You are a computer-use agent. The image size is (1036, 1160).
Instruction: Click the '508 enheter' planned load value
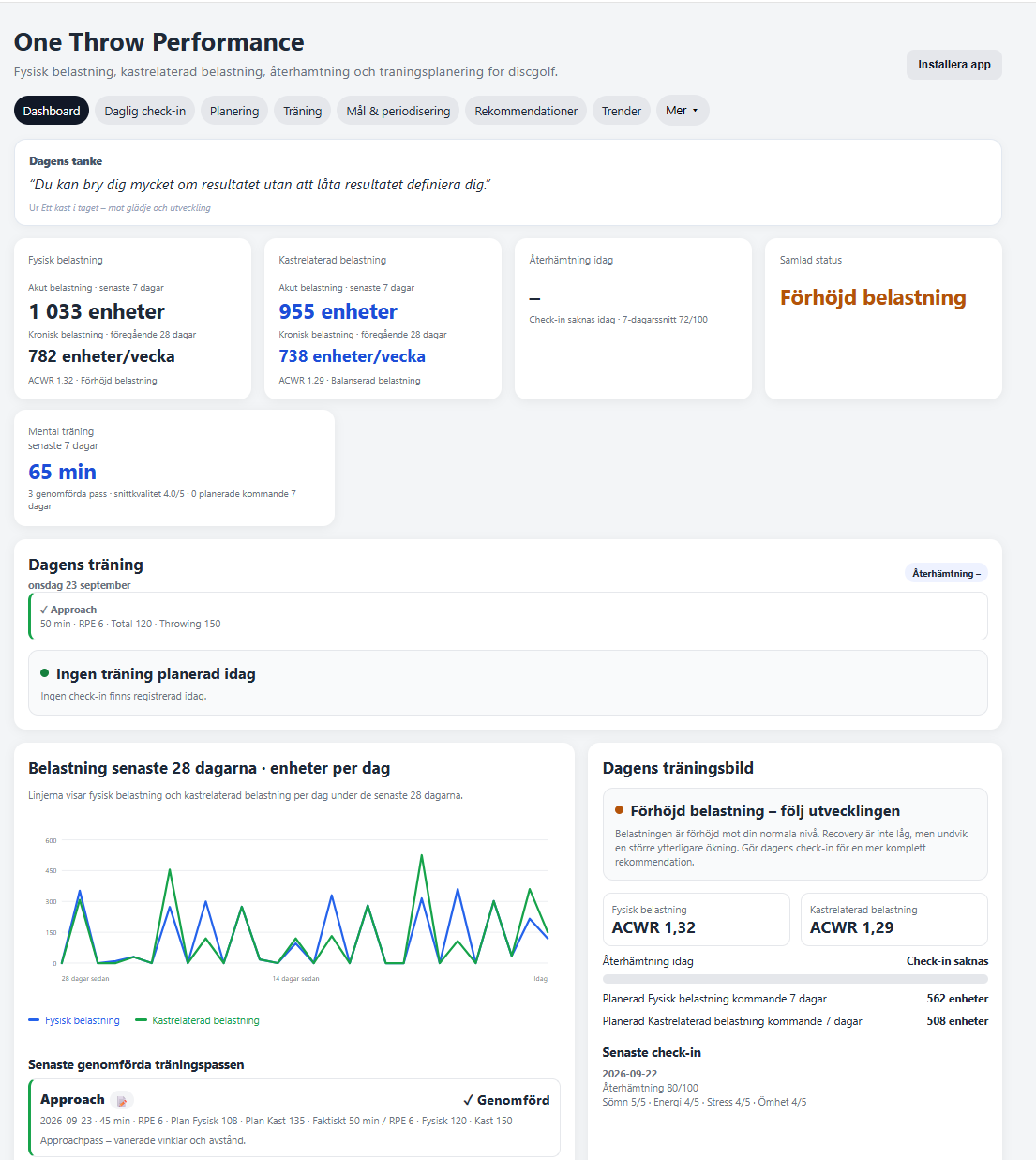click(957, 1021)
